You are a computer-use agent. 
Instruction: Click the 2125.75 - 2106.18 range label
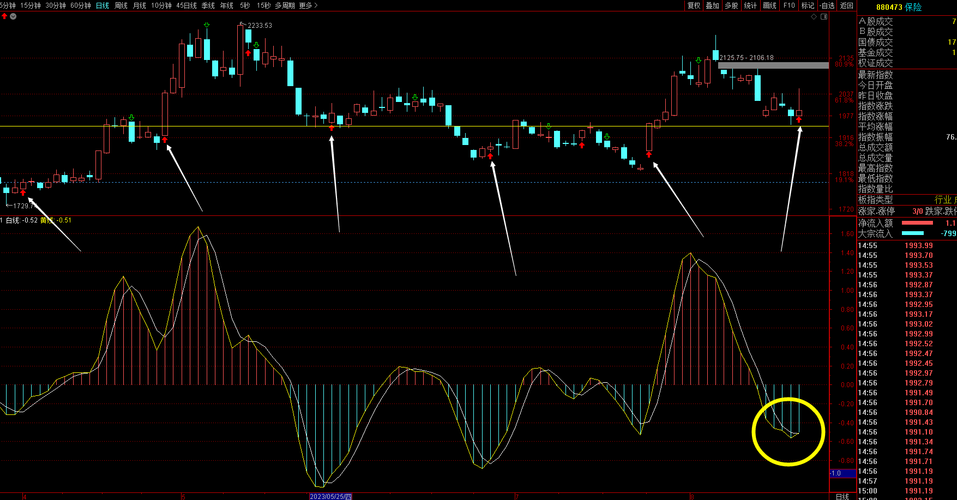click(746, 57)
